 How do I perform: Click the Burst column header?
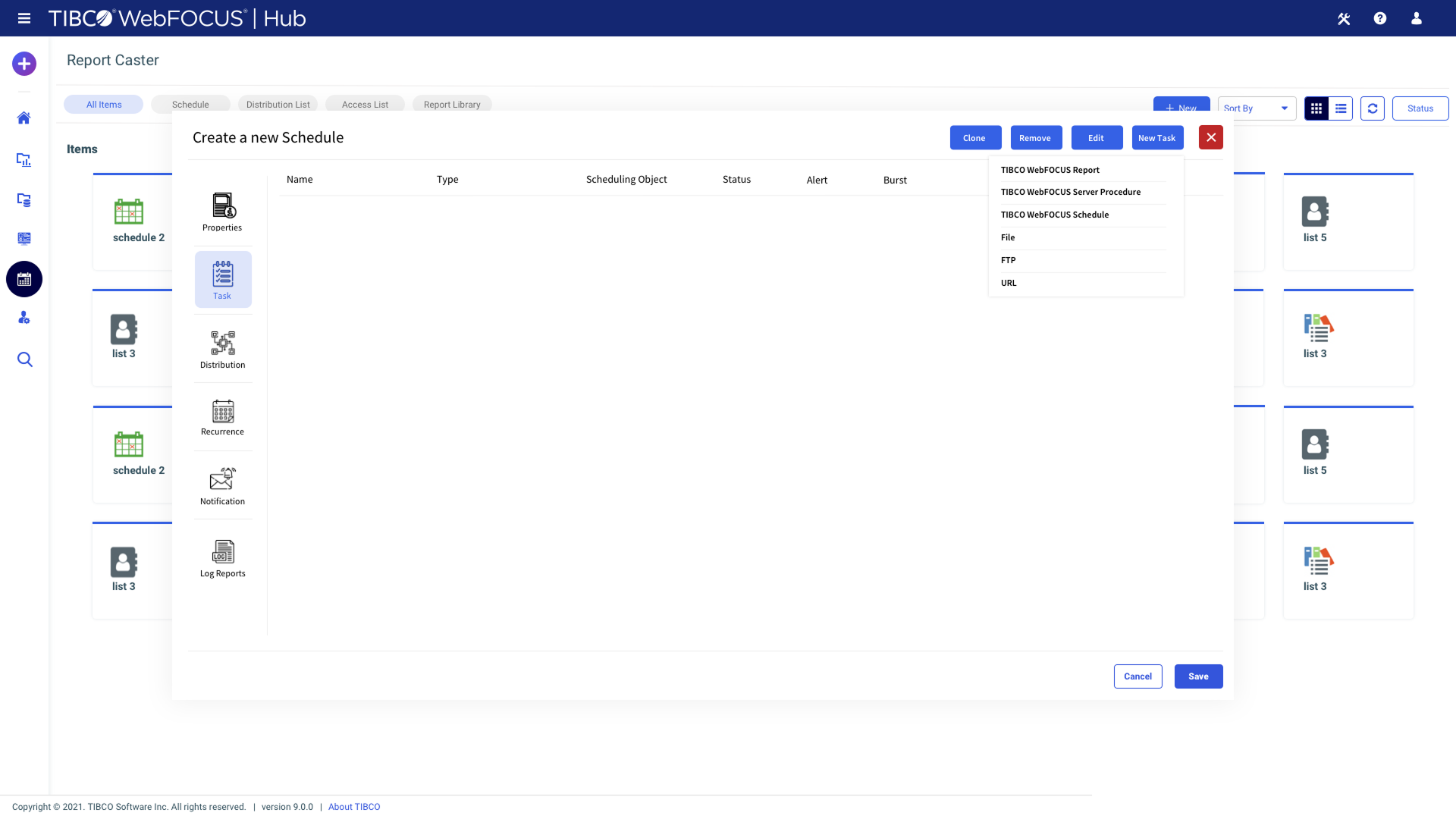[x=895, y=180]
